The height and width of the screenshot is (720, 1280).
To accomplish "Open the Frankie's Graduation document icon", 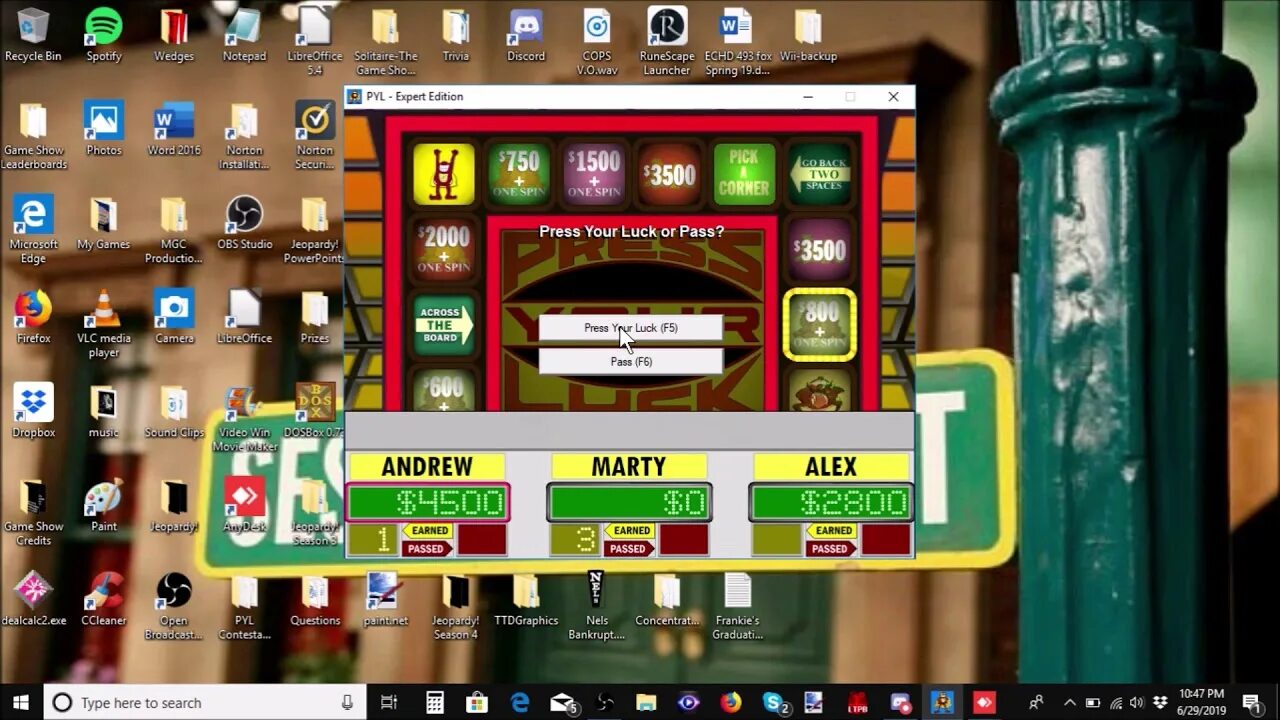I will (x=737, y=605).
